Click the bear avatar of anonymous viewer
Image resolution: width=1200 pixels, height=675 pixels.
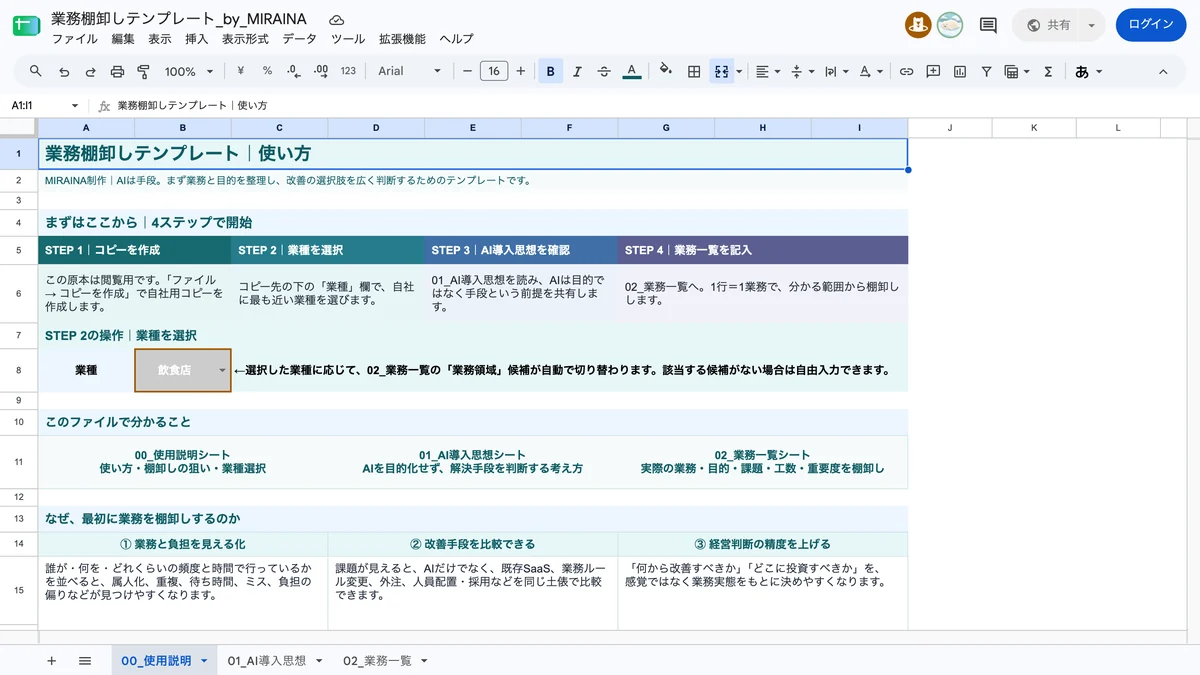tap(918, 25)
